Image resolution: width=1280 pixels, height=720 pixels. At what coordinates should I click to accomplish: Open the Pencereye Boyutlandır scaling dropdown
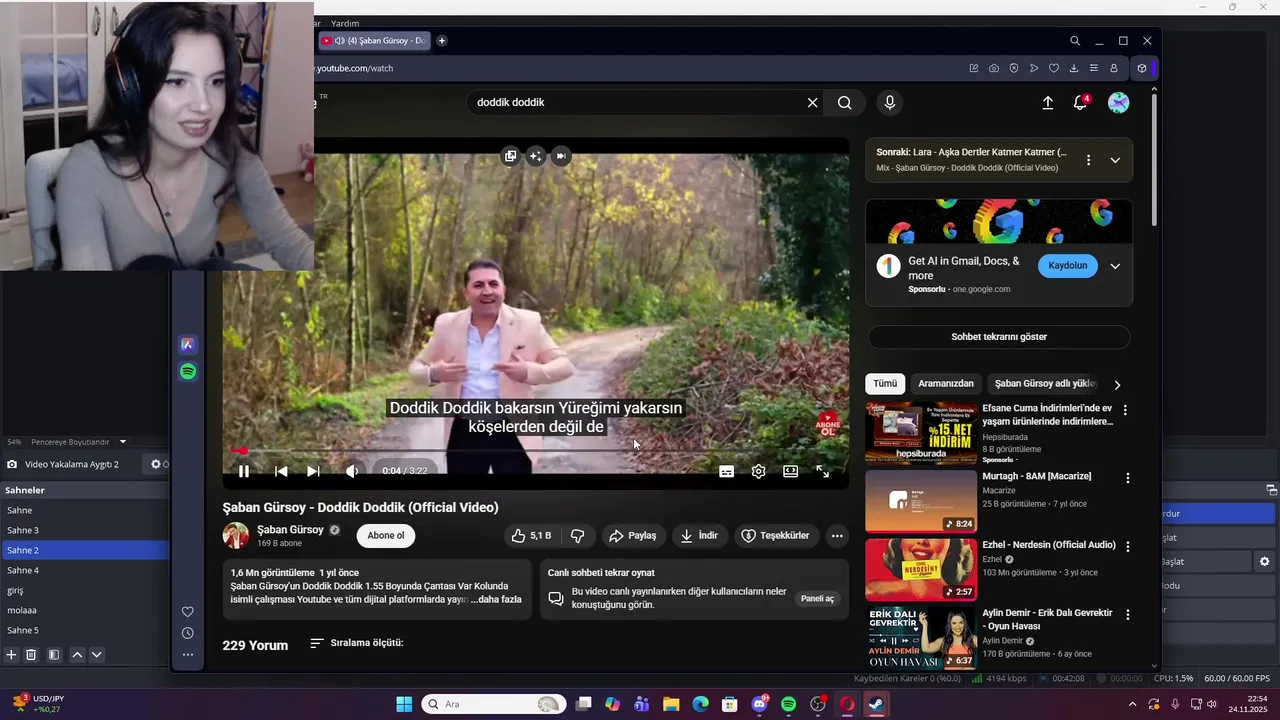click(78, 442)
